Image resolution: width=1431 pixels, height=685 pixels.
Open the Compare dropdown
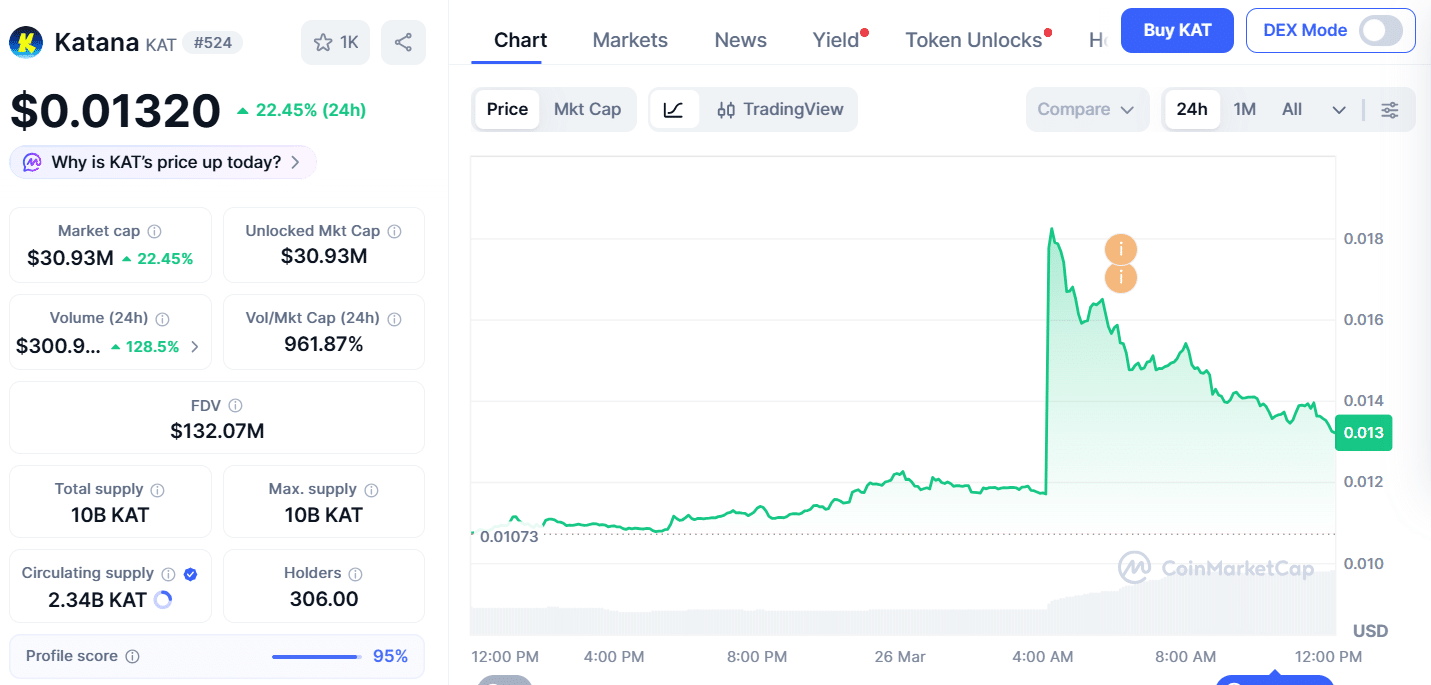pos(1085,110)
